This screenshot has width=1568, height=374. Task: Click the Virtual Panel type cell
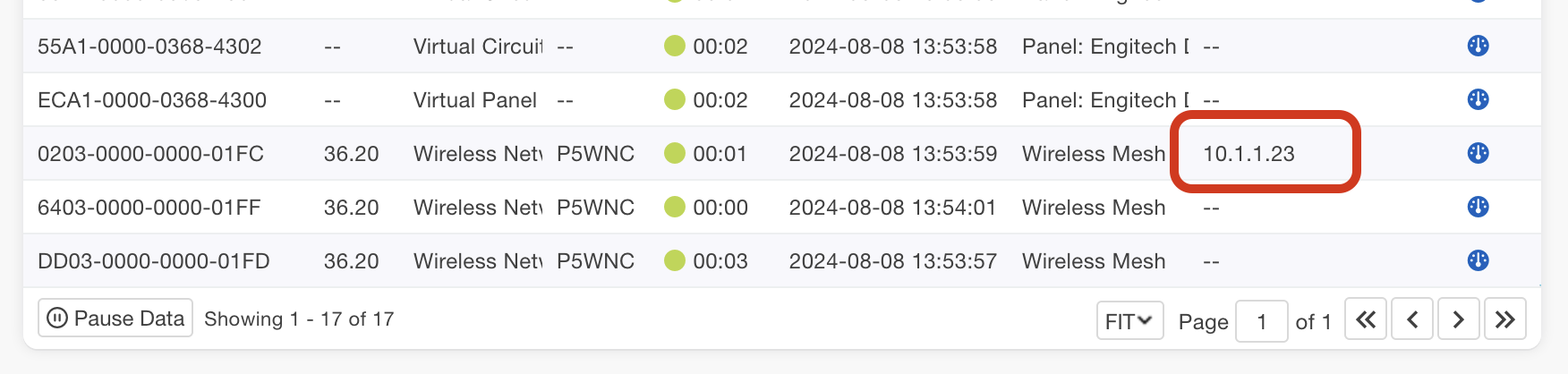pos(475,100)
